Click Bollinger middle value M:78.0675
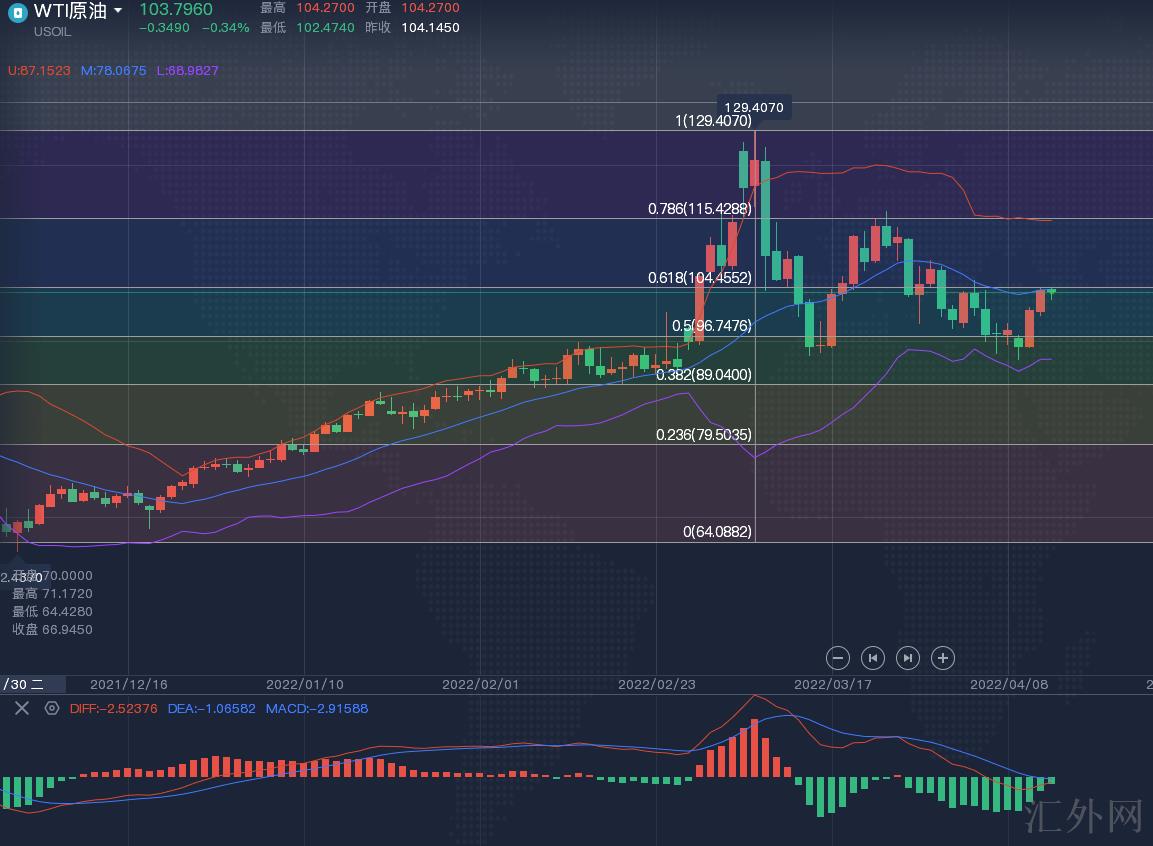The width and height of the screenshot is (1153, 846). 113,71
